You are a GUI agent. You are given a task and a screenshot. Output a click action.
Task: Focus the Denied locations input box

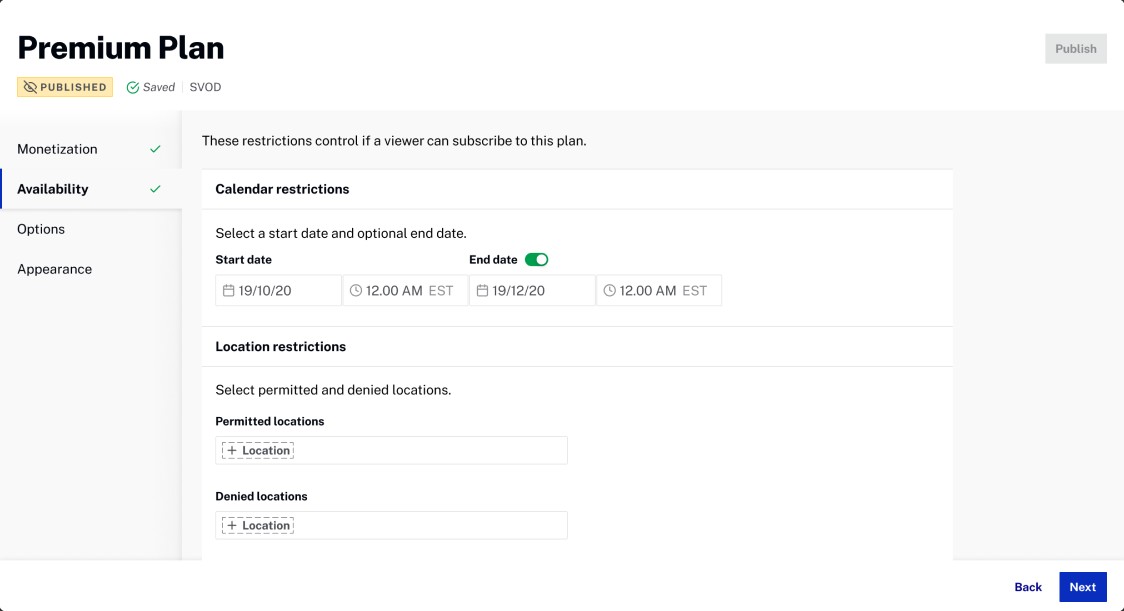(391, 526)
